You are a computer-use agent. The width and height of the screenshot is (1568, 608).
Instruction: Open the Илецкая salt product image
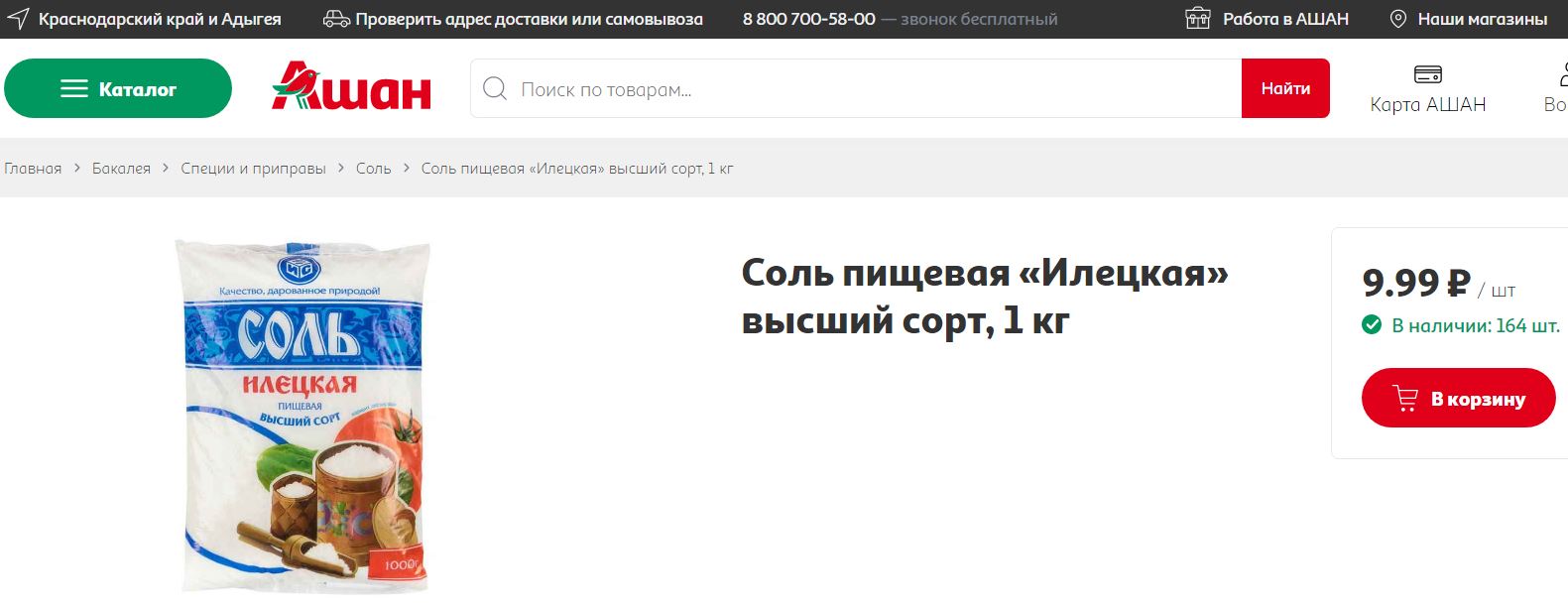302,415
